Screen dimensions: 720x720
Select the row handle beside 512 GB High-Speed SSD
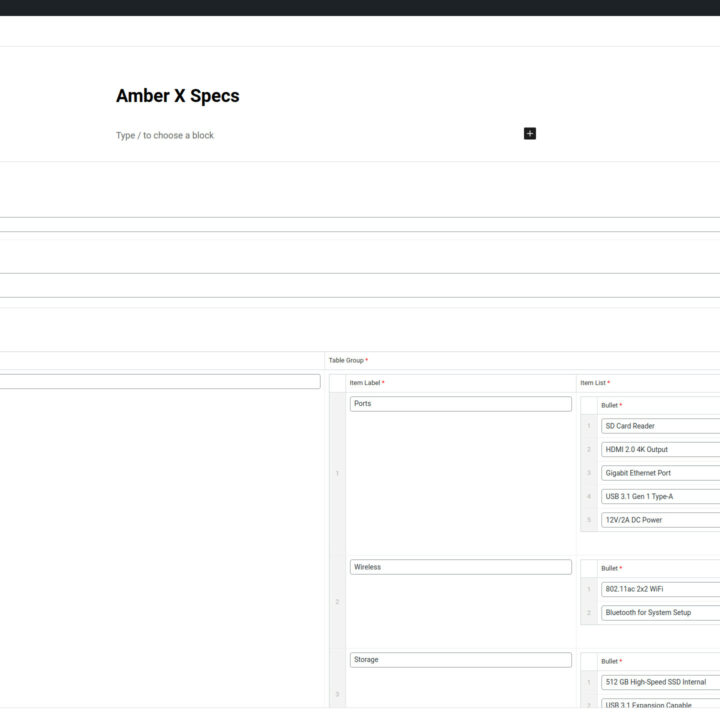[589, 682]
